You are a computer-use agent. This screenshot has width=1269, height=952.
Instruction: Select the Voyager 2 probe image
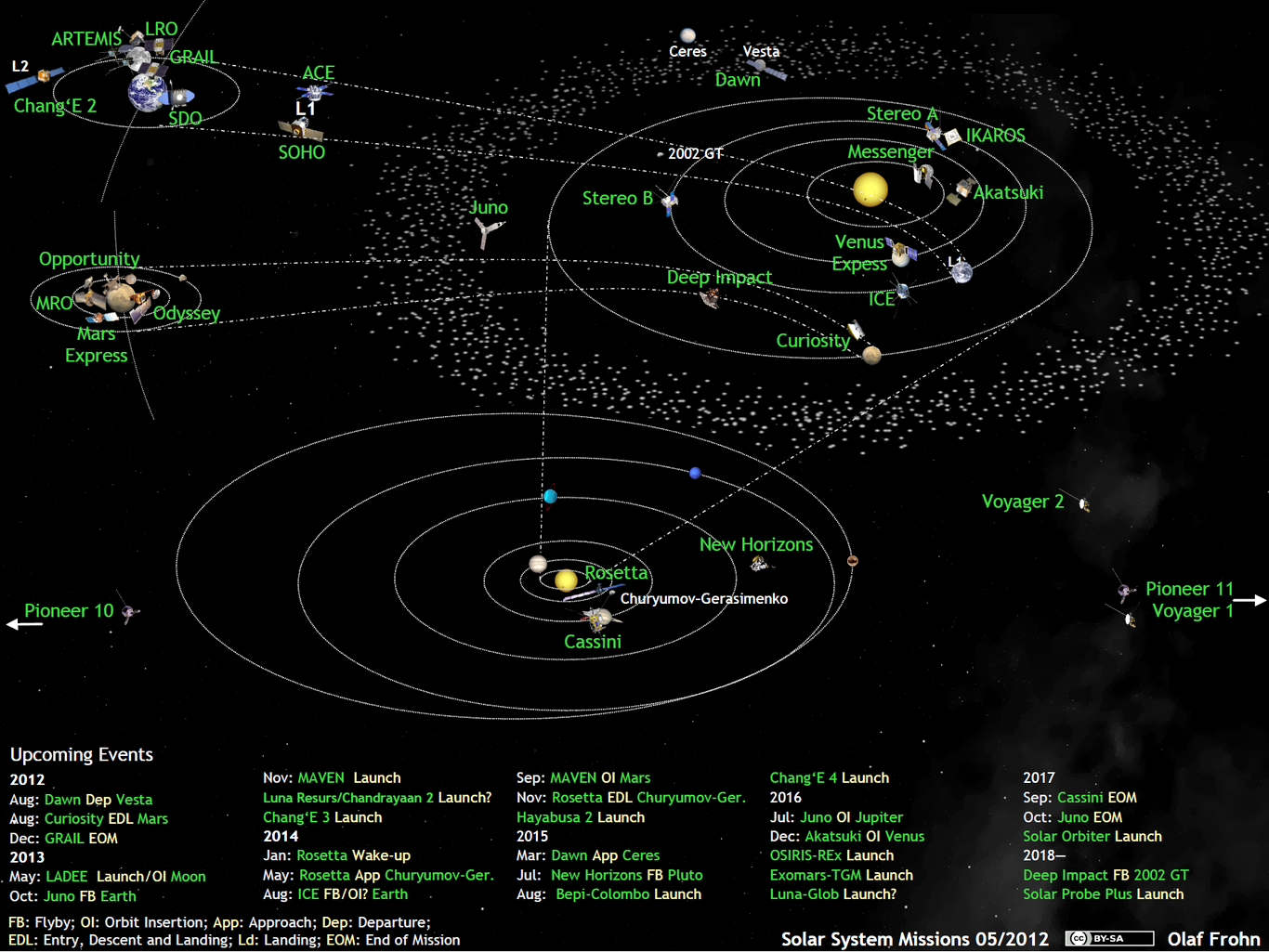[x=1083, y=503]
